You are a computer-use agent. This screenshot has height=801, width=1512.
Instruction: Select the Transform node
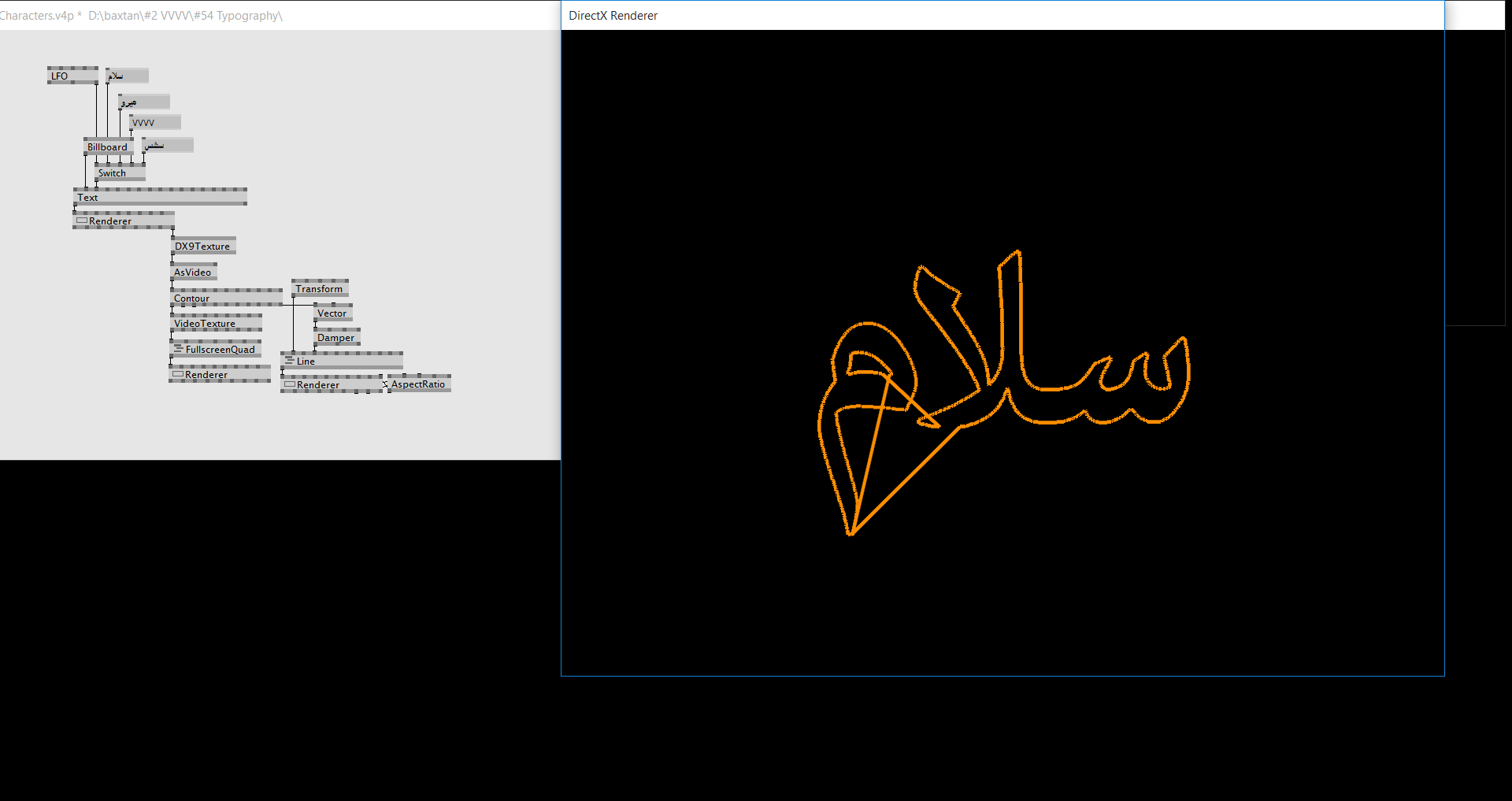pos(319,289)
